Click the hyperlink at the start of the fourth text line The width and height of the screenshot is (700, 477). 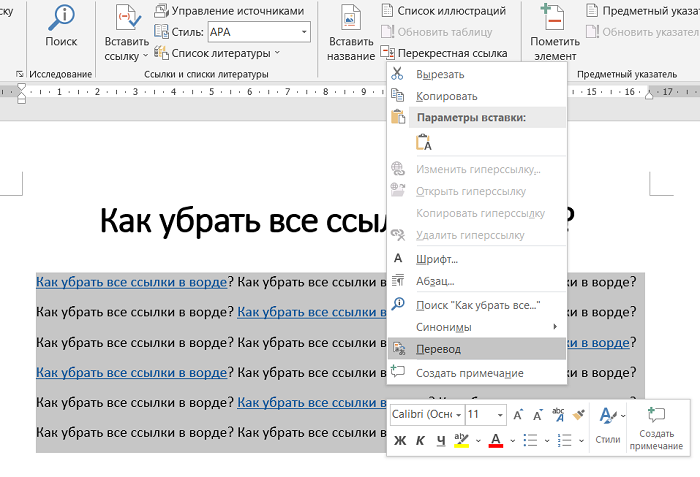[x=131, y=372]
